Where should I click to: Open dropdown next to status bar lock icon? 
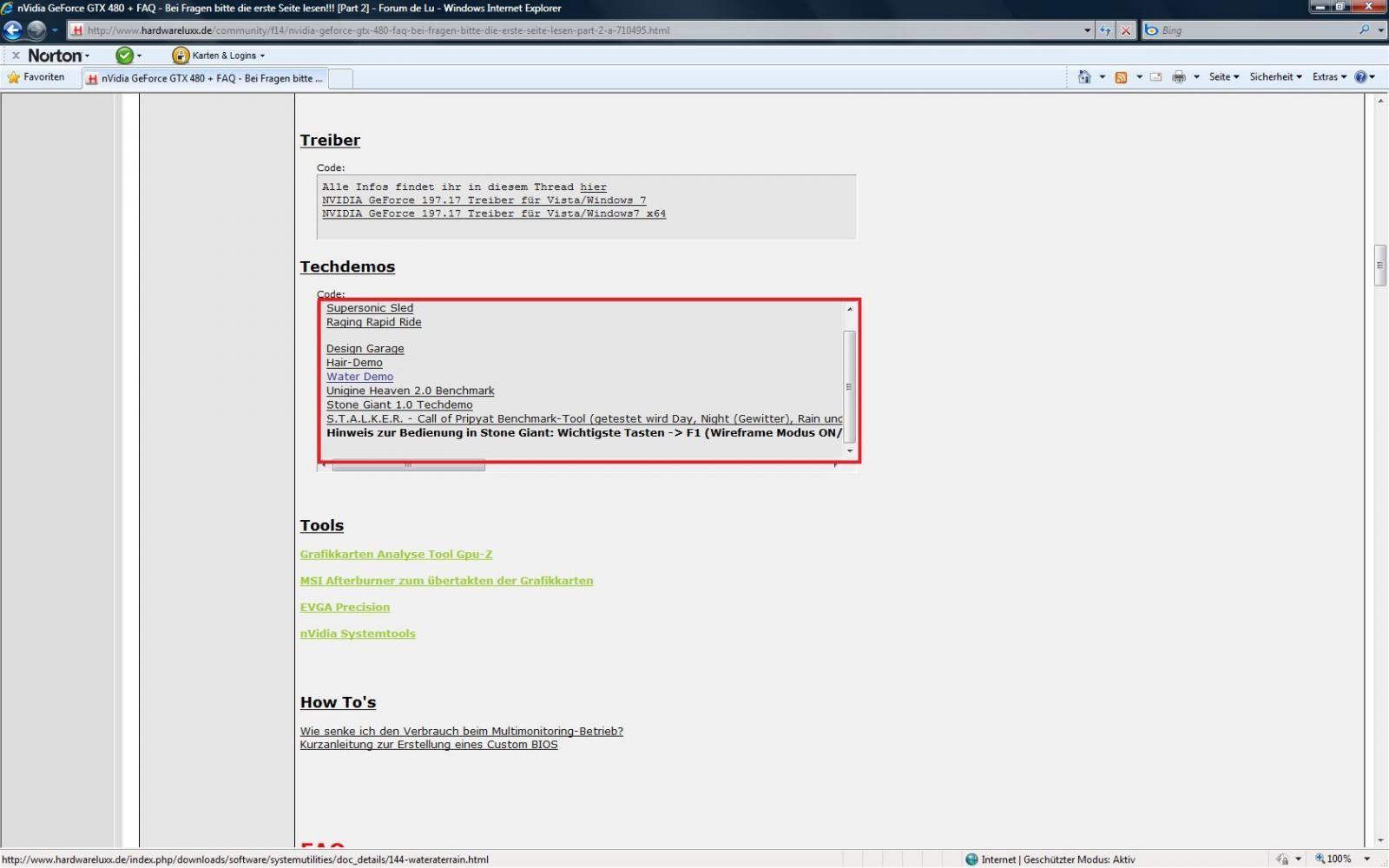(x=1298, y=859)
